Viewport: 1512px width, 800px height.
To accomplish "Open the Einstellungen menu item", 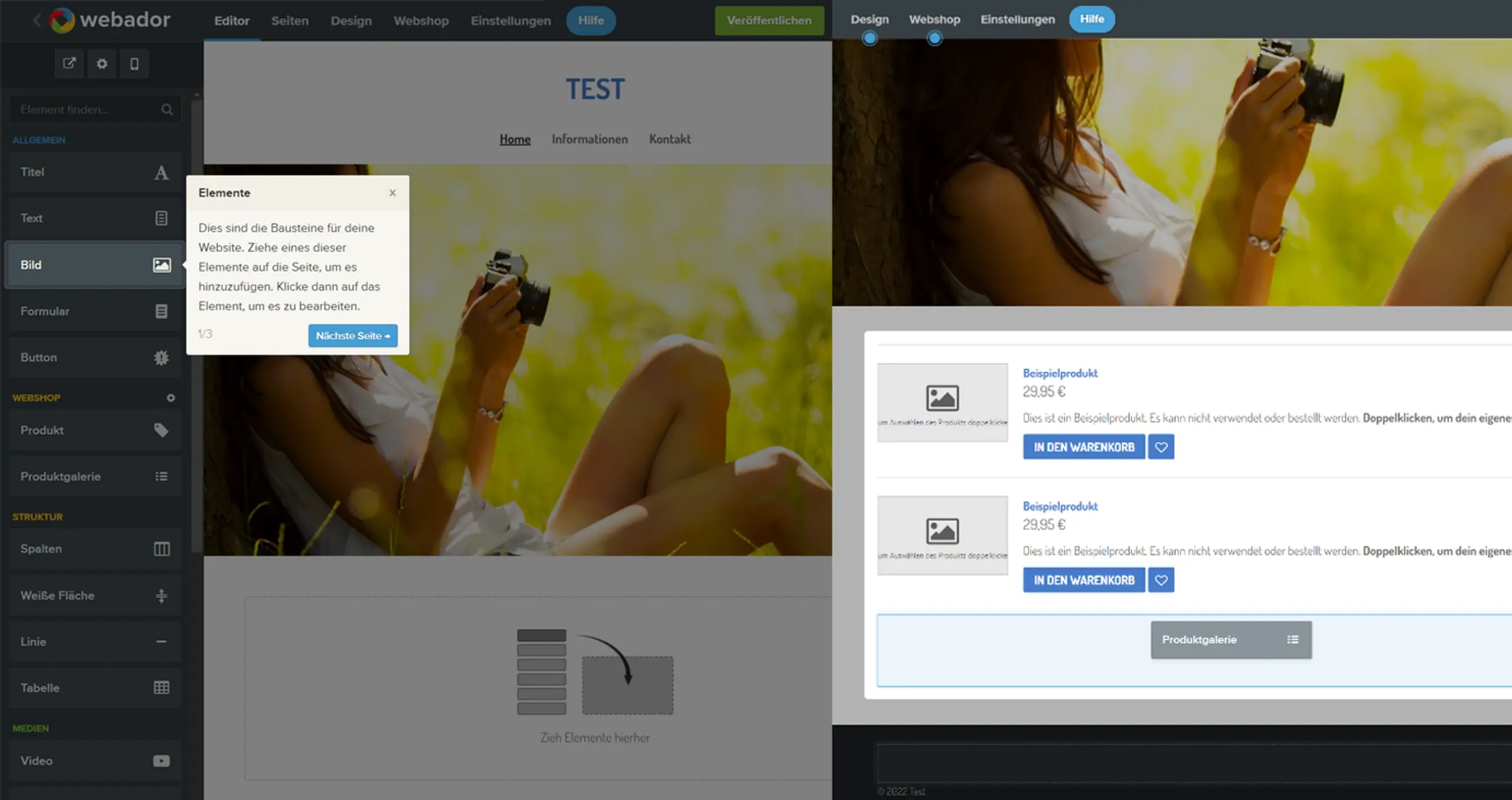I will pos(511,20).
